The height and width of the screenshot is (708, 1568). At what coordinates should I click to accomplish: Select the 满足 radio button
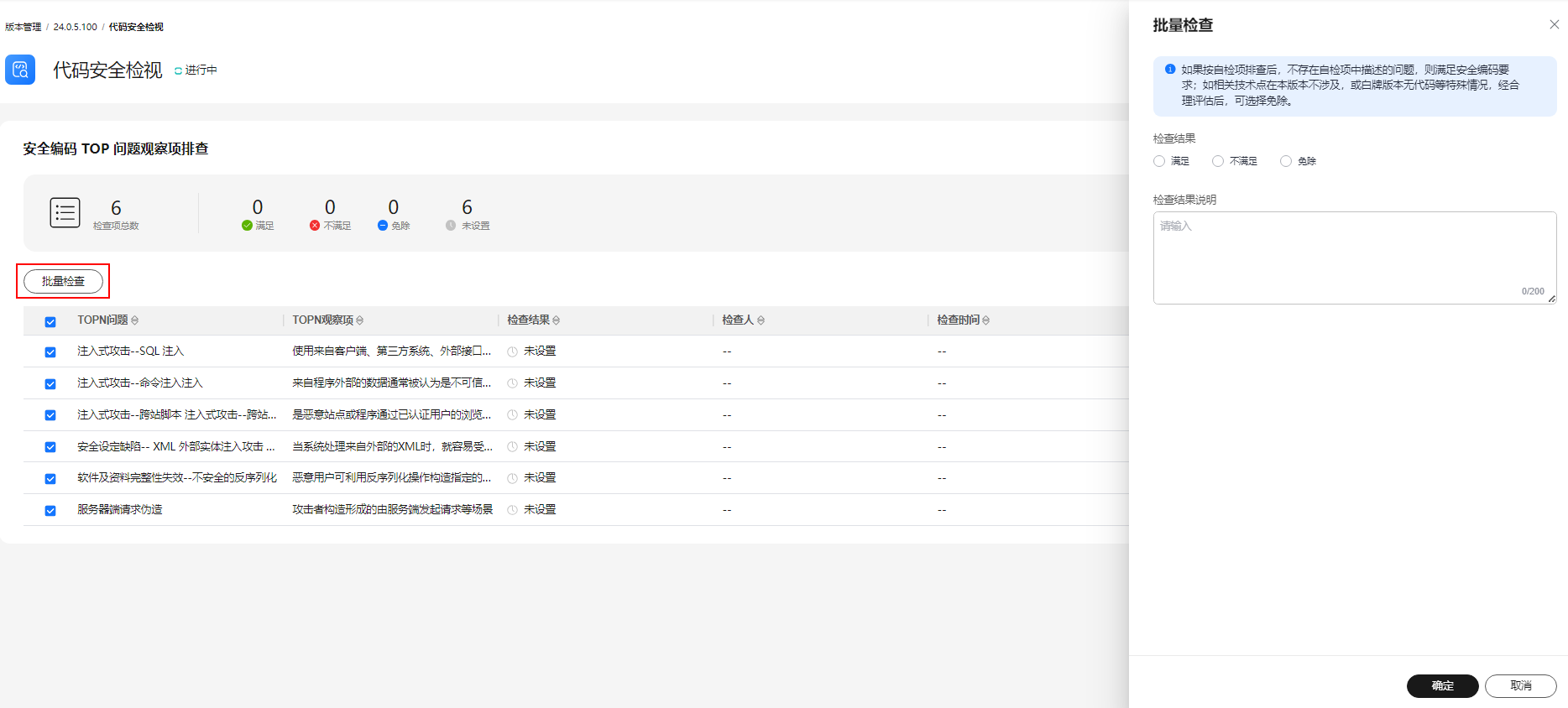pos(1159,161)
